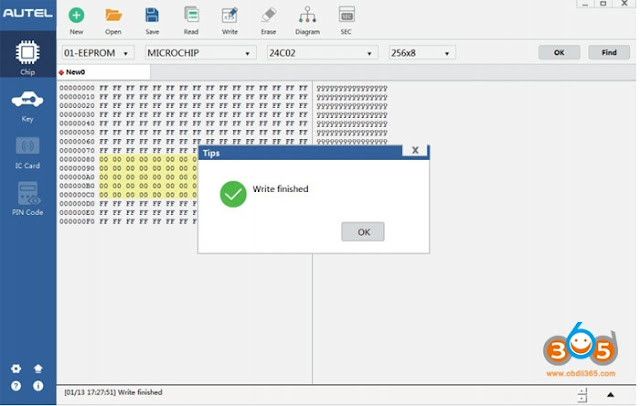The image size is (640, 406).
Task: Click first 00 byte in row 000000C0
Action: 104,195
